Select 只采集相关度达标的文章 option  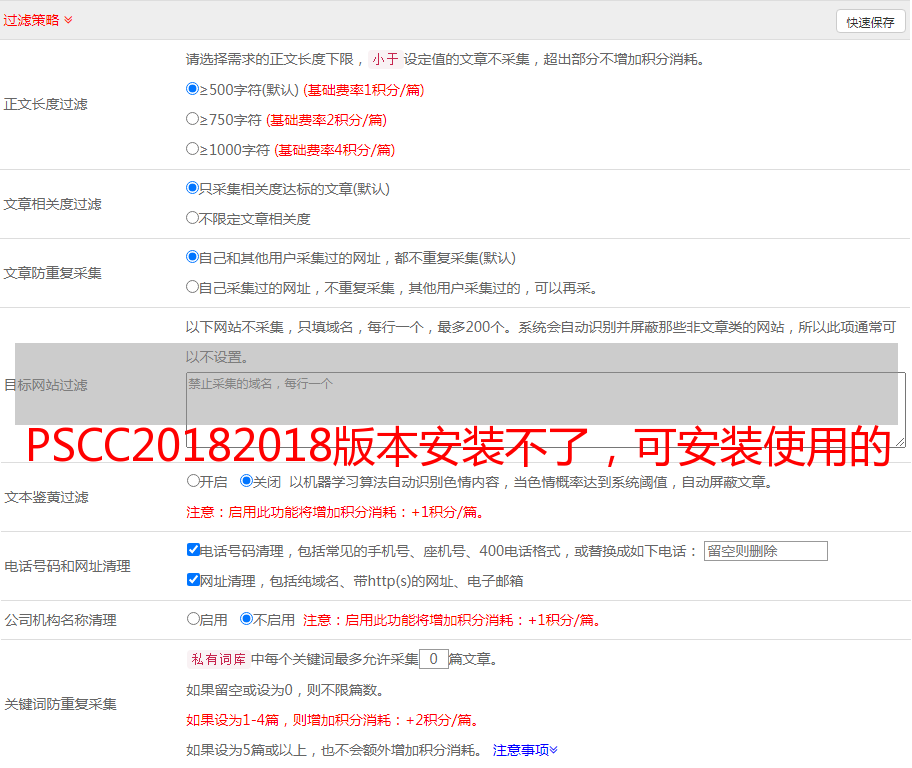point(193,188)
